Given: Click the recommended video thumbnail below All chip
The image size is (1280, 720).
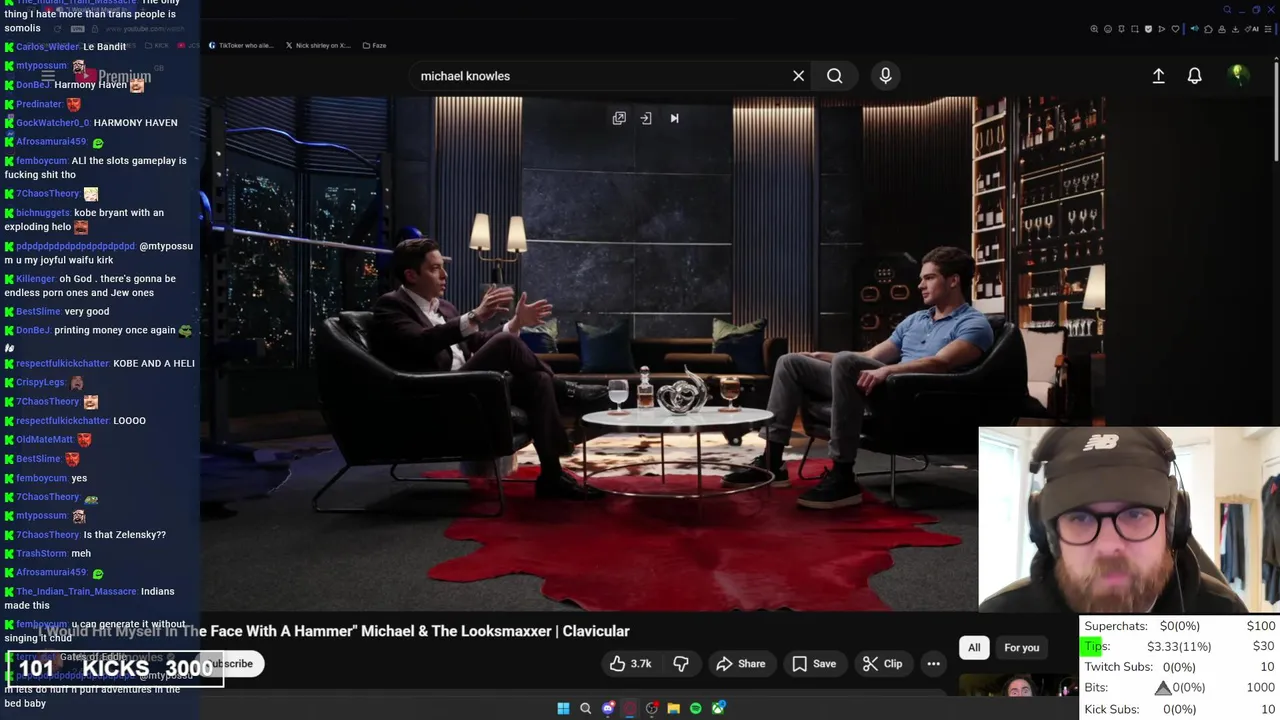Looking at the screenshot, I should 1018,687.
